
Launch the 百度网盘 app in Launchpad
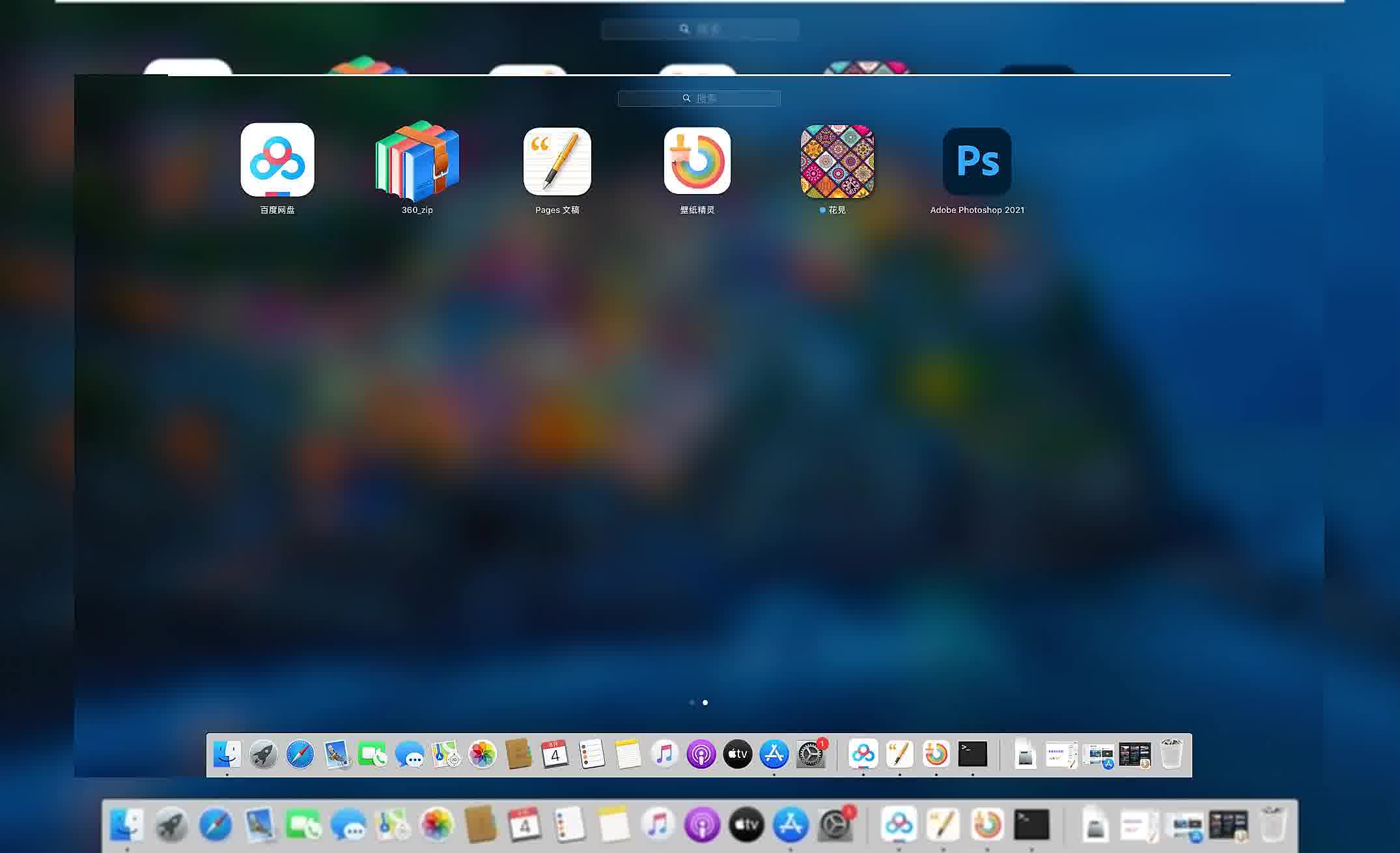coord(277,160)
